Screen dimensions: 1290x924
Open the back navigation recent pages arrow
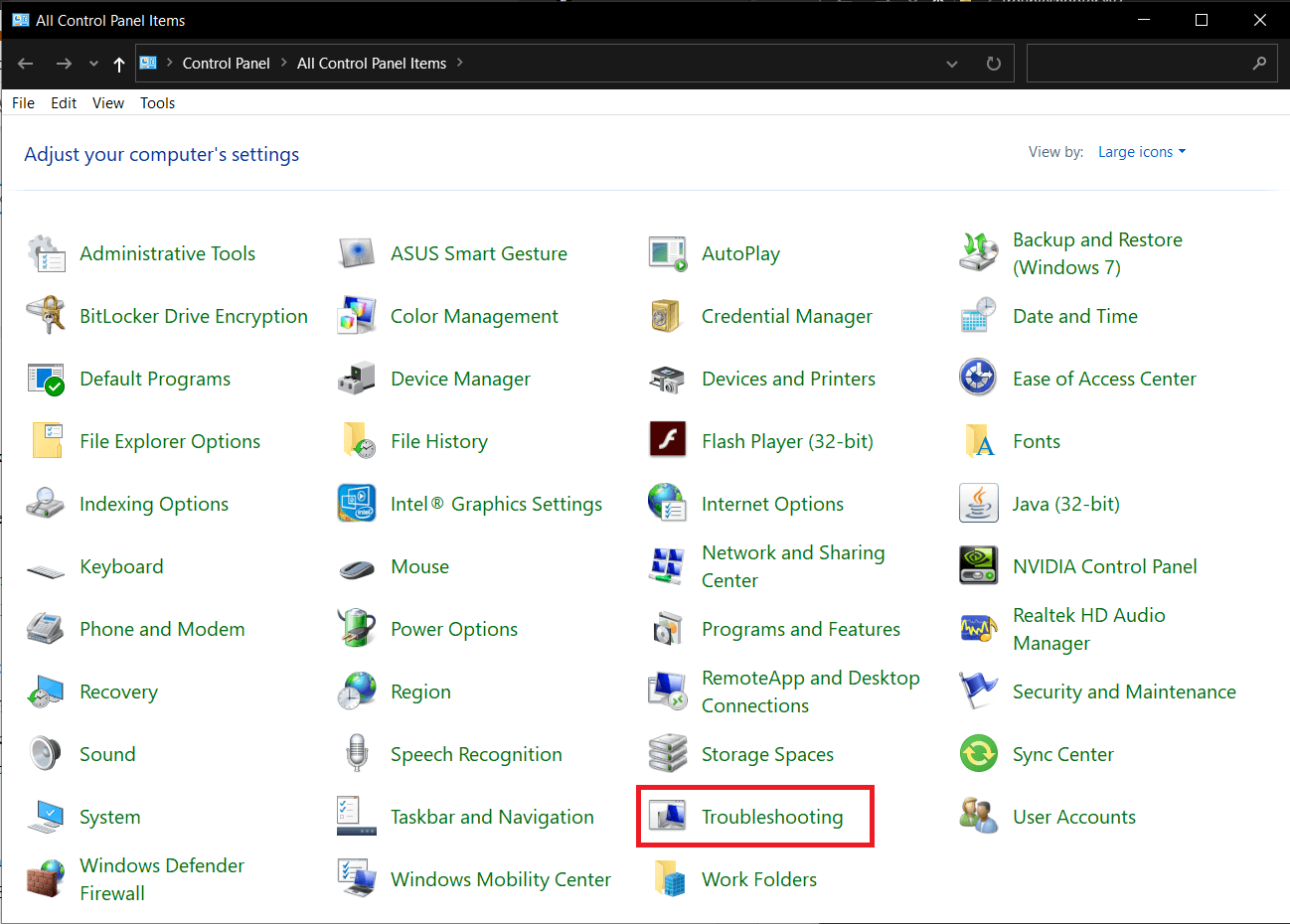click(x=92, y=63)
